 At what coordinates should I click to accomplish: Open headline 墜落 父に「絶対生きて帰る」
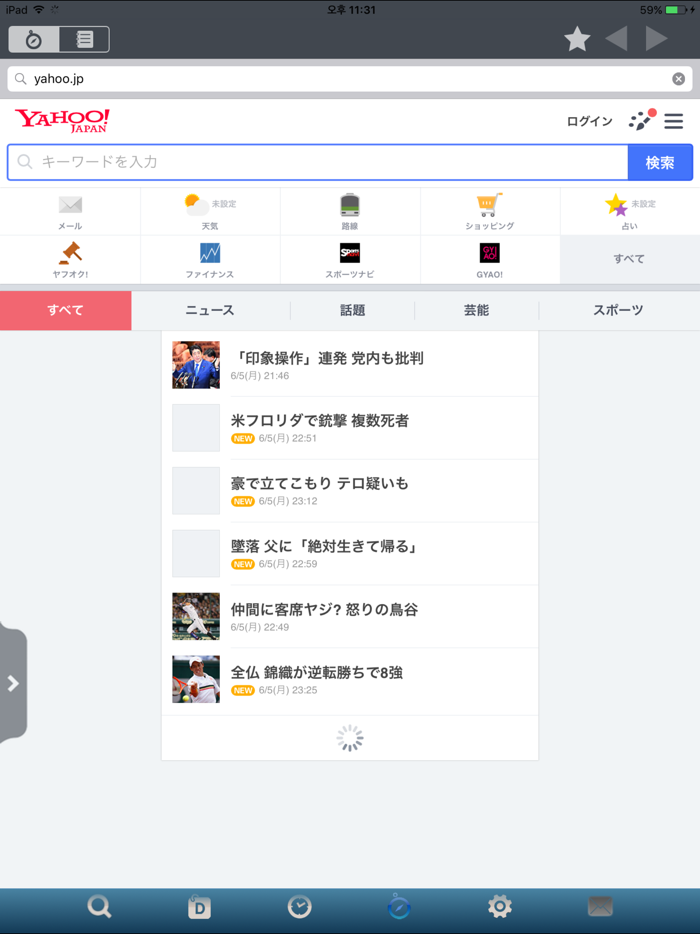click(x=324, y=546)
